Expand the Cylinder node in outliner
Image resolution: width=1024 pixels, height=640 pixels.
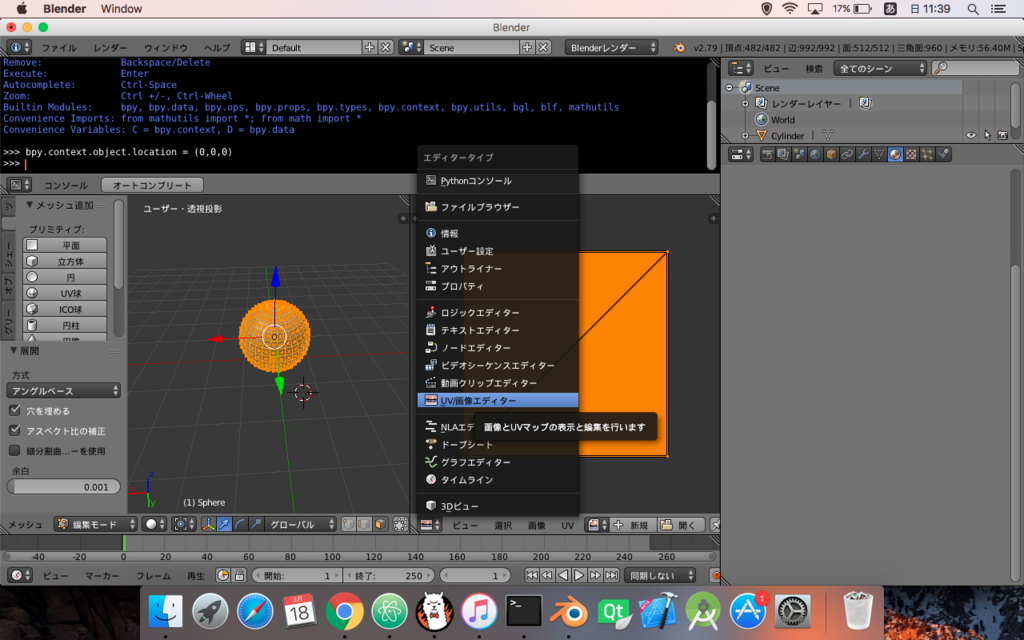745,136
